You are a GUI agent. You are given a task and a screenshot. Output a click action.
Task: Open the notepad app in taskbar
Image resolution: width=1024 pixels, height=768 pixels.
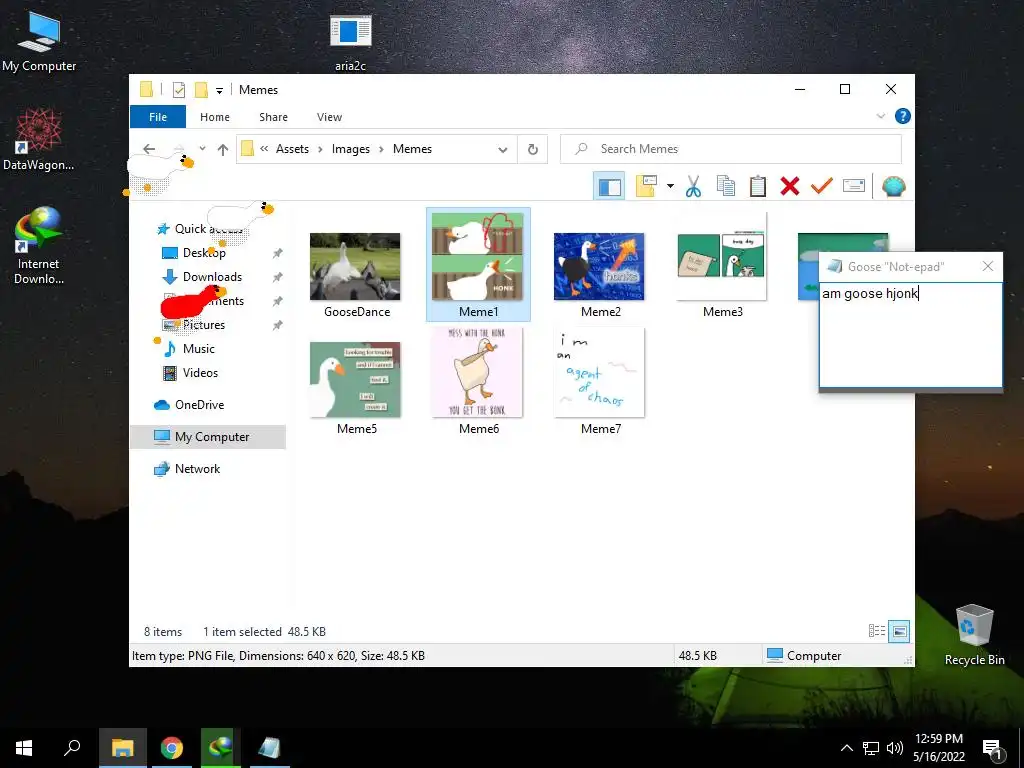(269, 748)
